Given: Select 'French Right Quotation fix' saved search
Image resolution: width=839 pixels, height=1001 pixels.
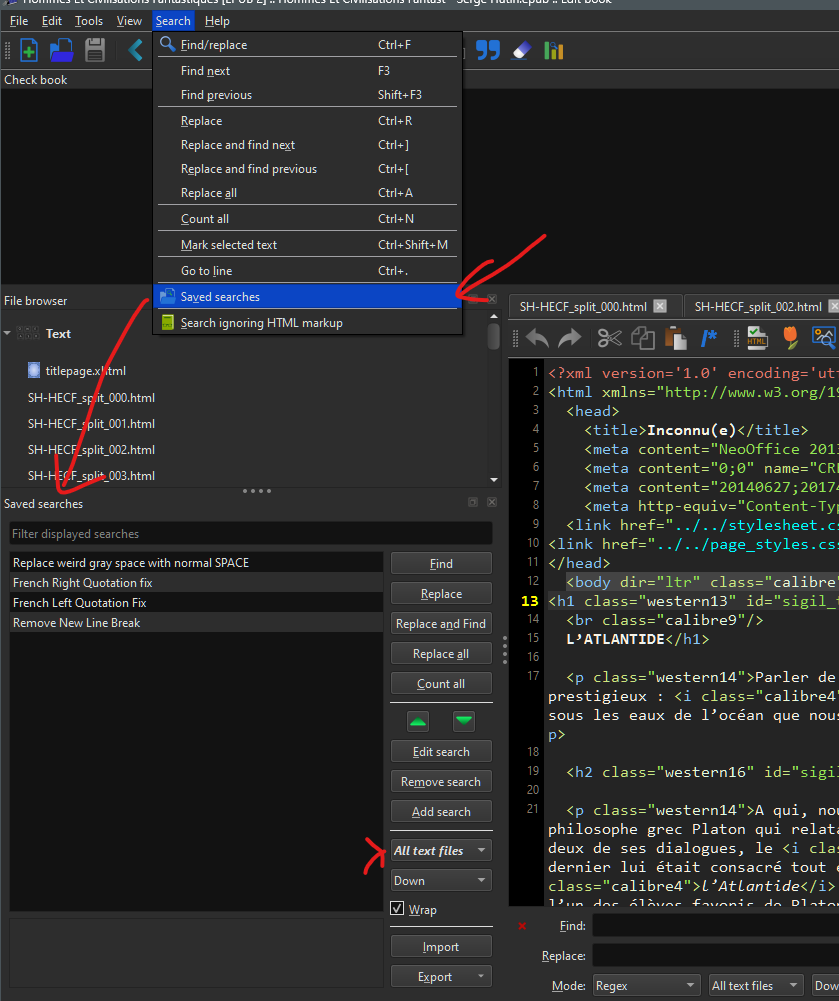Looking at the screenshot, I should (x=83, y=583).
